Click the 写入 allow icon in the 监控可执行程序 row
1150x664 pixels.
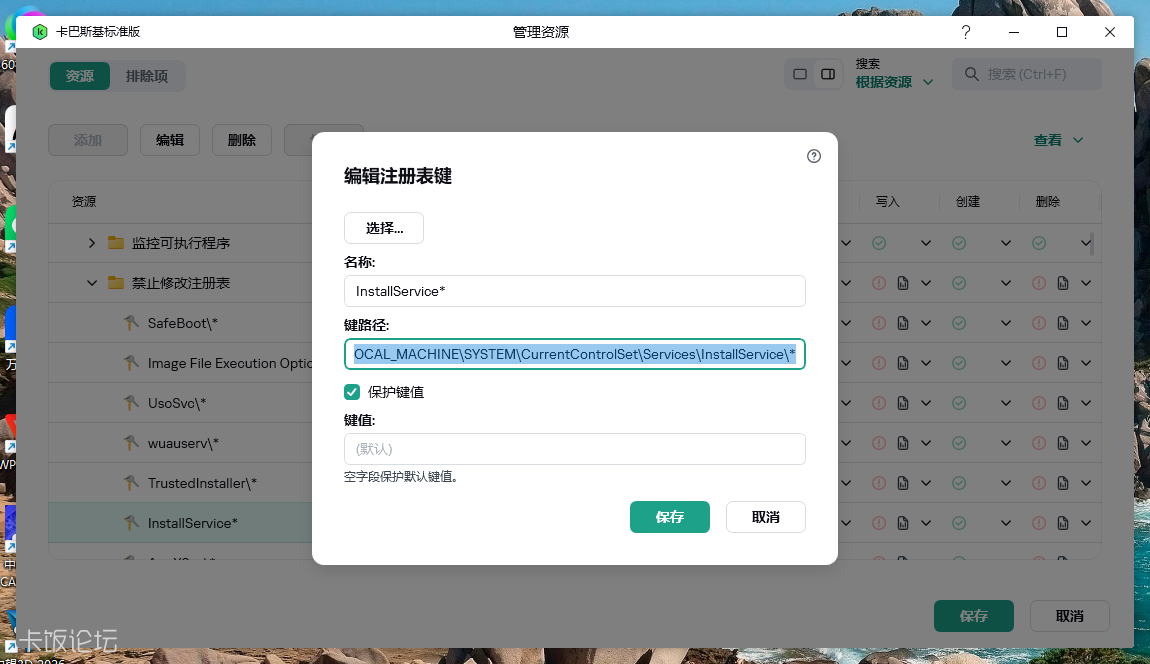pyautogui.click(x=879, y=243)
